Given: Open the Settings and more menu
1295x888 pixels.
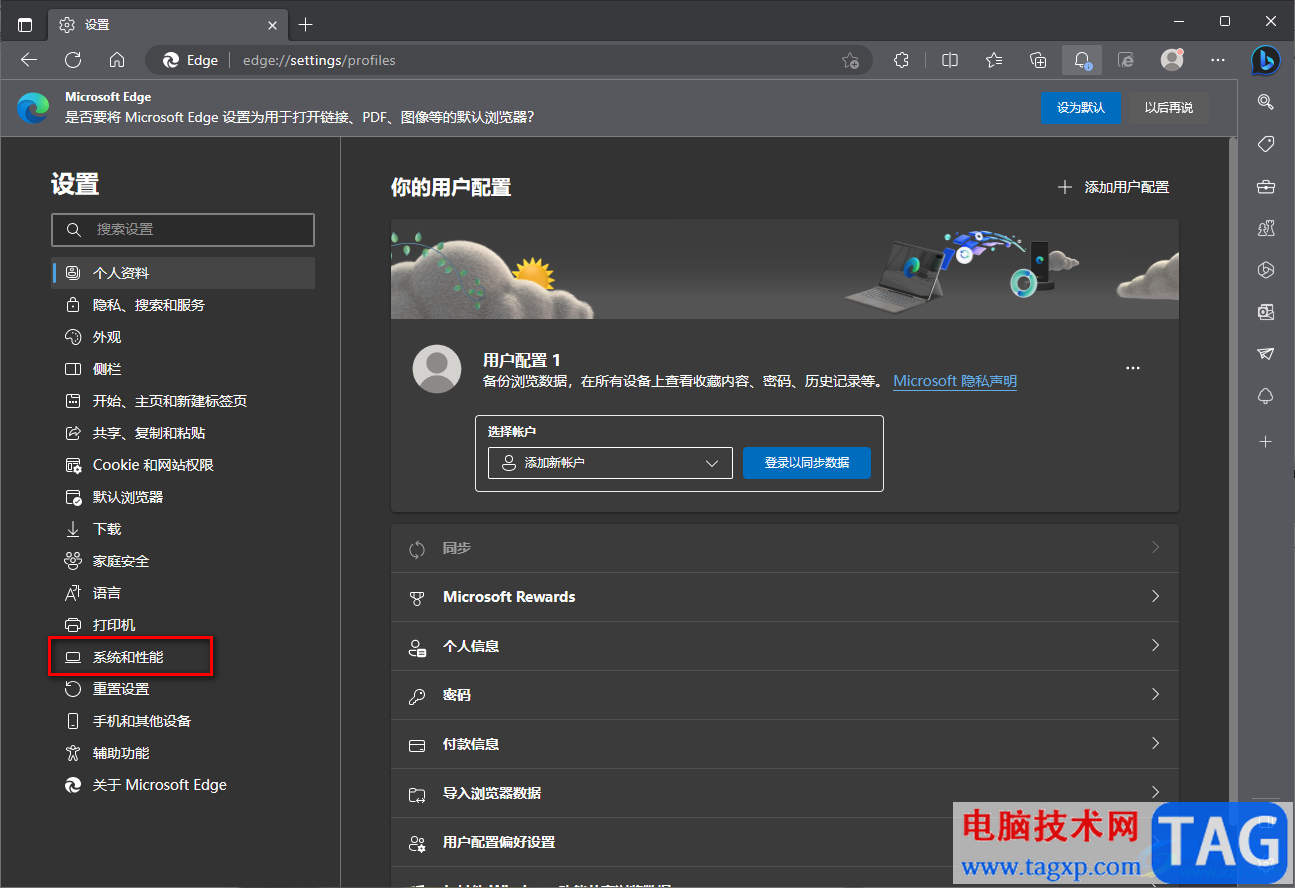Looking at the screenshot, I should 1218,60.
